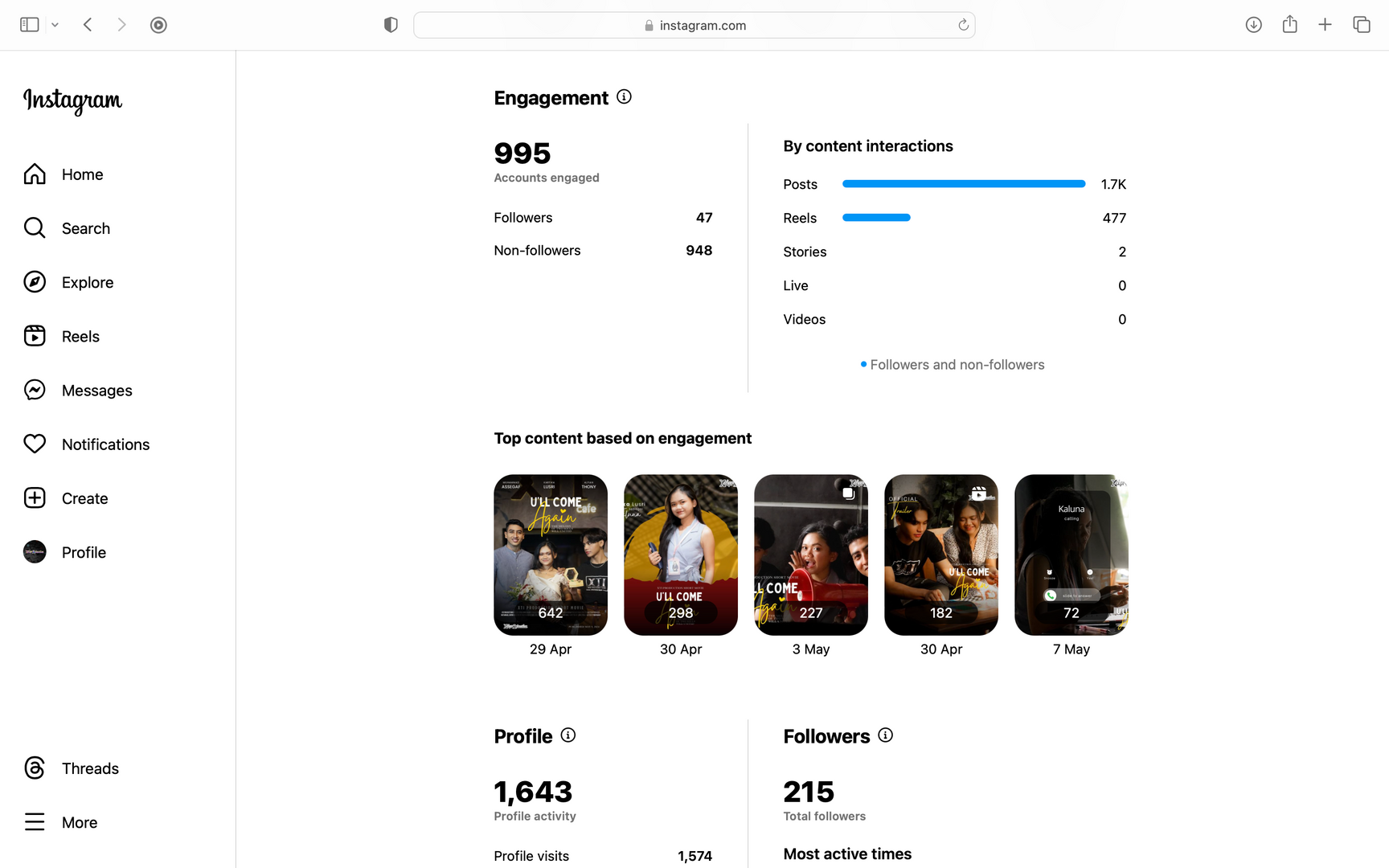The image size is (1389, 868).
Task: Toggle the Safari sidebar panel
Action: pyautogui.click(x=30, y=25)
